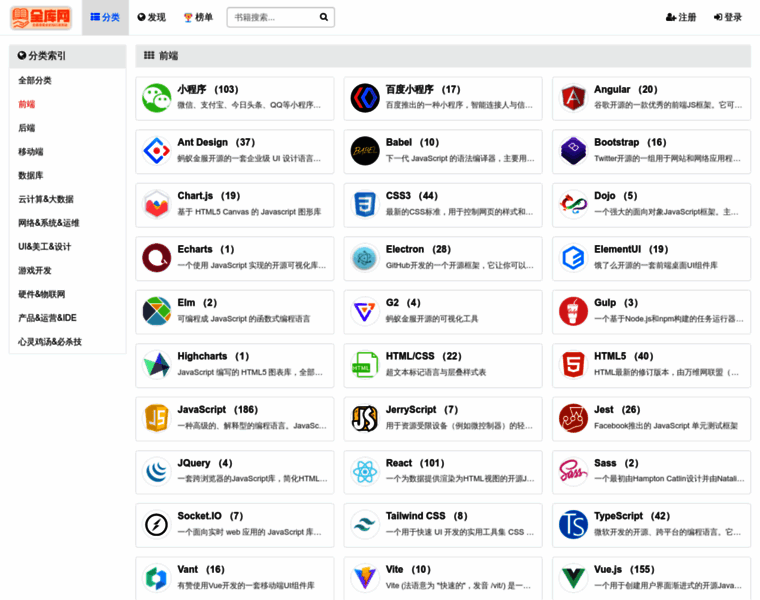Click the HTML/CSS file icon
This screenshot has height=600, width=760.
[x=365, y=364]
